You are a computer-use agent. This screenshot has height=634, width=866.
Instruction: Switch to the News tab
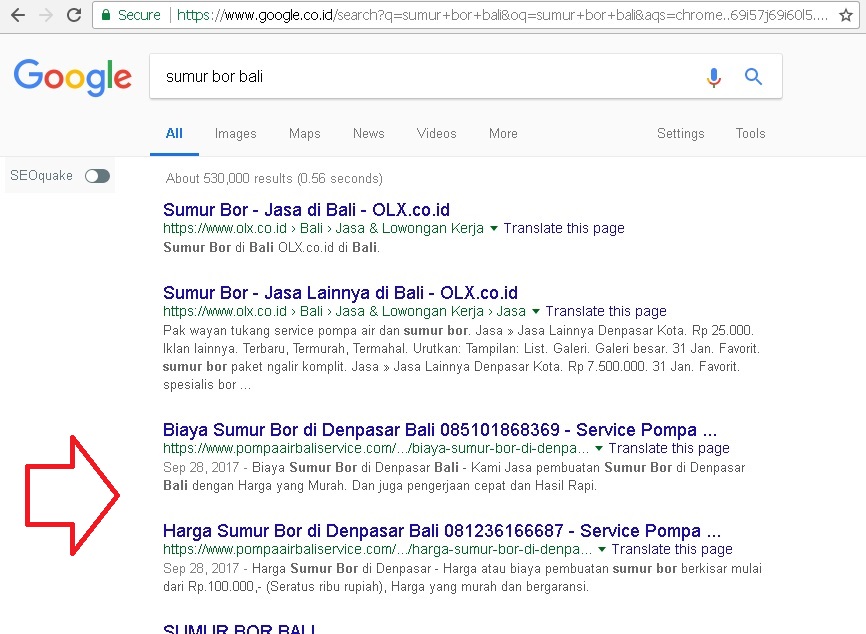pos(368,134)
